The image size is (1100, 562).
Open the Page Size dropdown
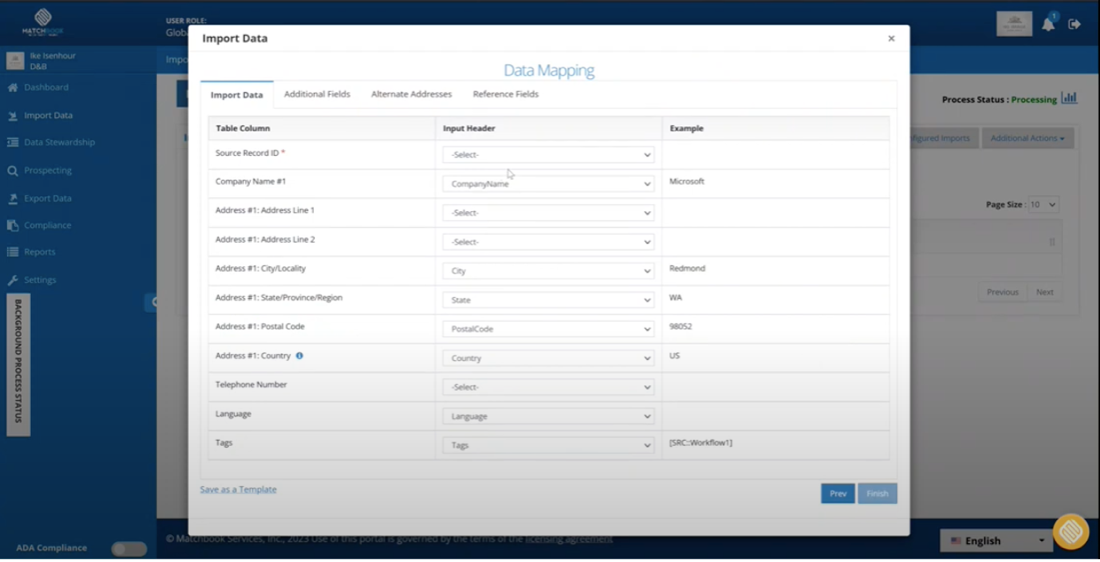pos(1043,205)
